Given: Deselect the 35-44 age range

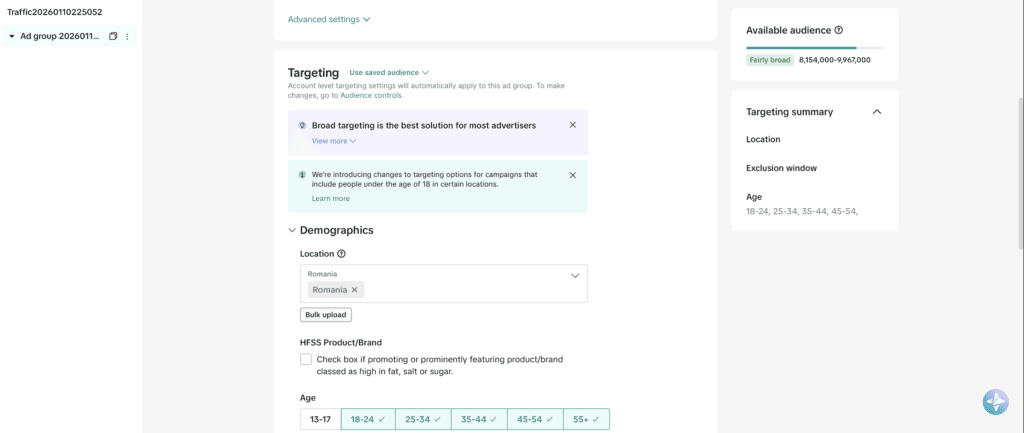Looking at the screenshot, I should pyautogui.click(x=479, y=419).
